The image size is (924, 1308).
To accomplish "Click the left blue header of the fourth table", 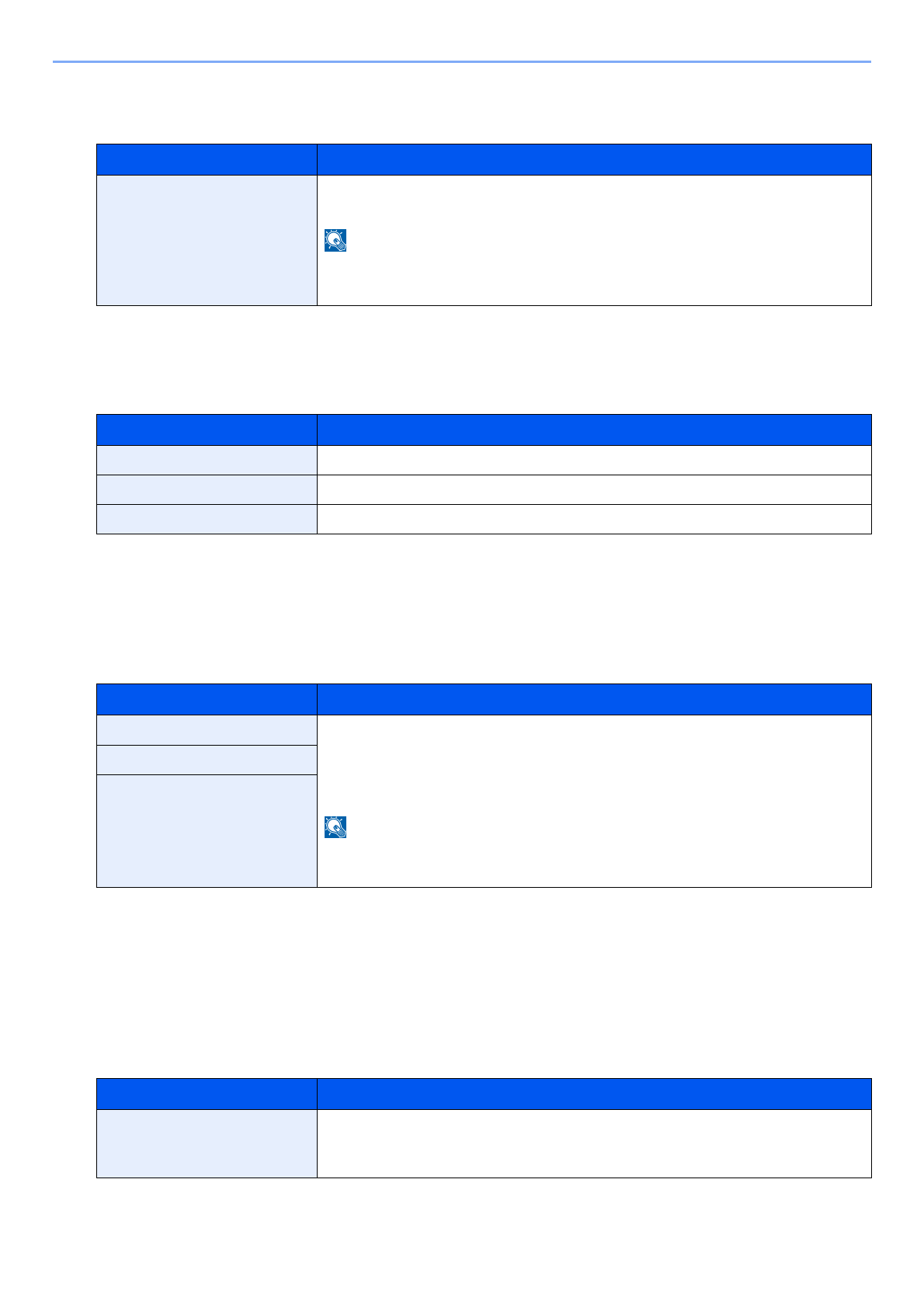I will point(207,1094).
